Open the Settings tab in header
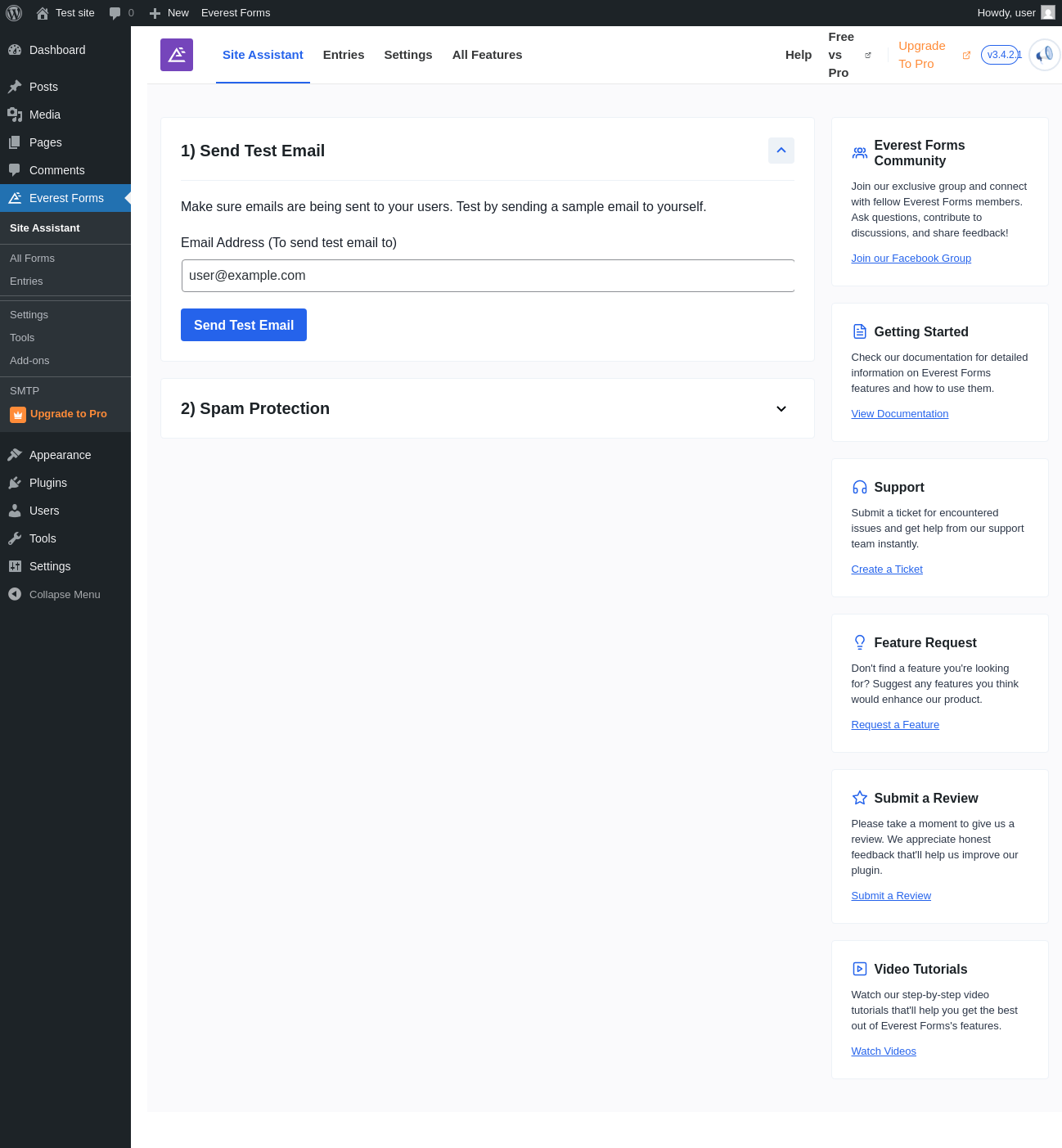 (408, 55)
